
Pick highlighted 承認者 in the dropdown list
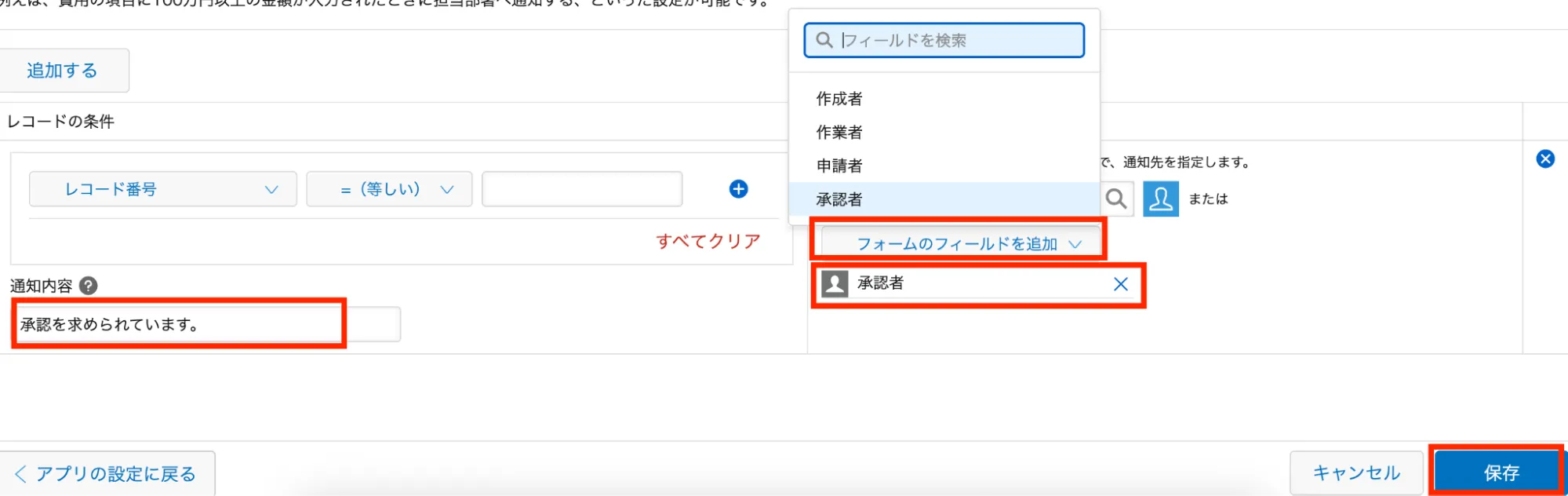tap(839, 199)
